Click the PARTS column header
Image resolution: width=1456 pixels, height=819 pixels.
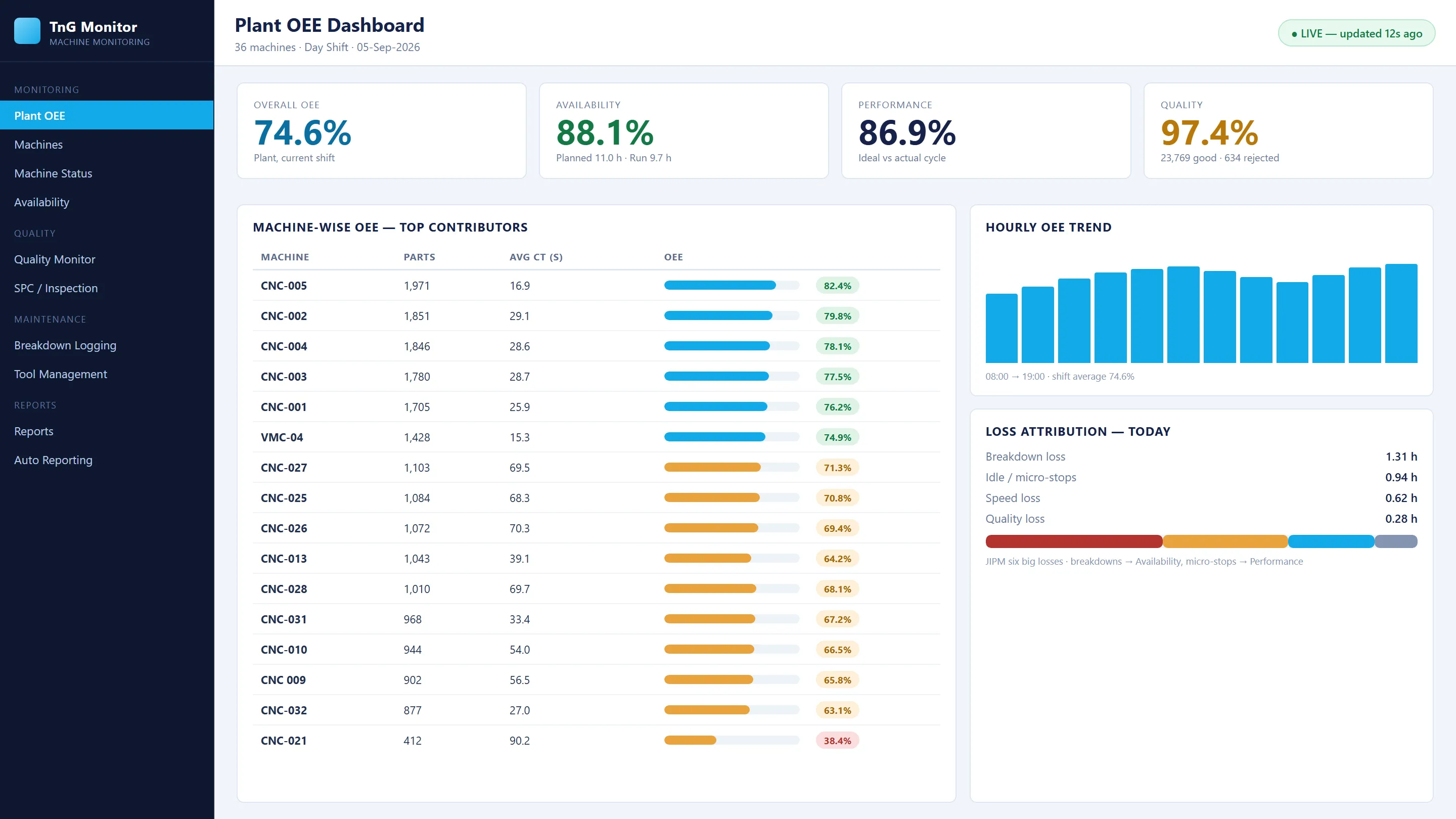tap(420, 257)
